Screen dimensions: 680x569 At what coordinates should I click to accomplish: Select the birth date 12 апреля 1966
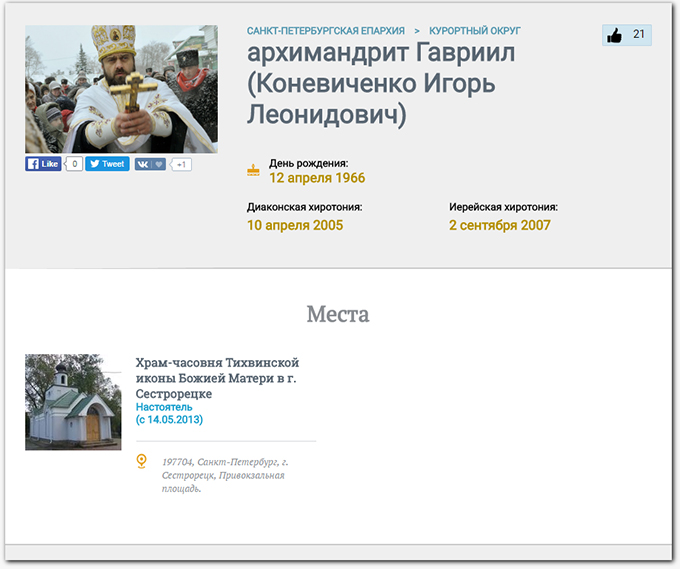click(x=317, y=178)
